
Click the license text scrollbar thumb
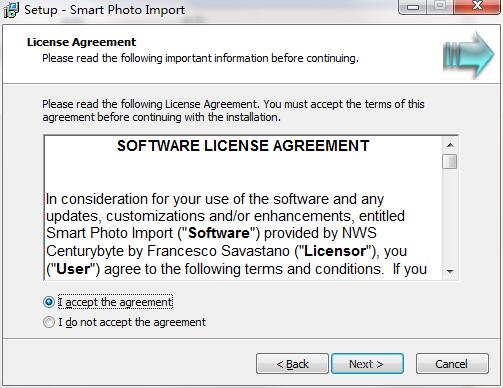(450, 162)
